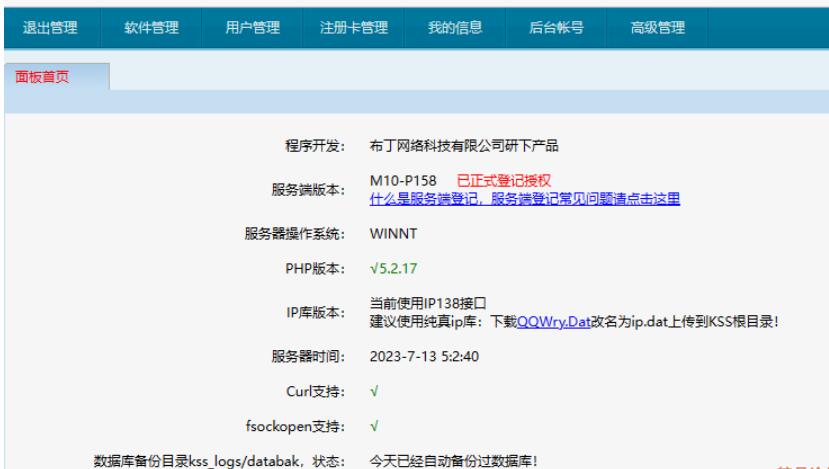Open the 注册卡管理 menu
The image size is (829, 469).
353,27
